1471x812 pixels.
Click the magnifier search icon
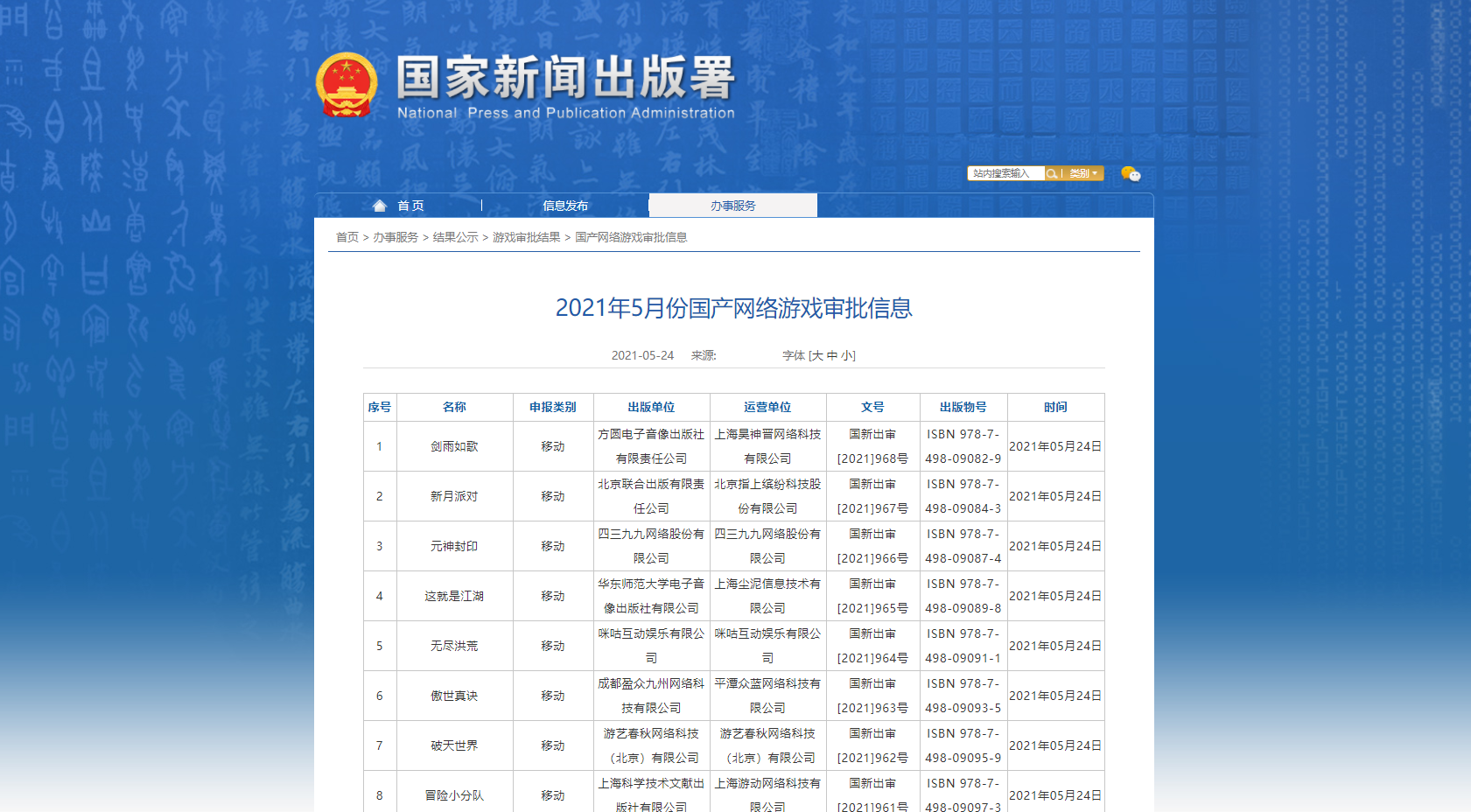pos(1052,174)
